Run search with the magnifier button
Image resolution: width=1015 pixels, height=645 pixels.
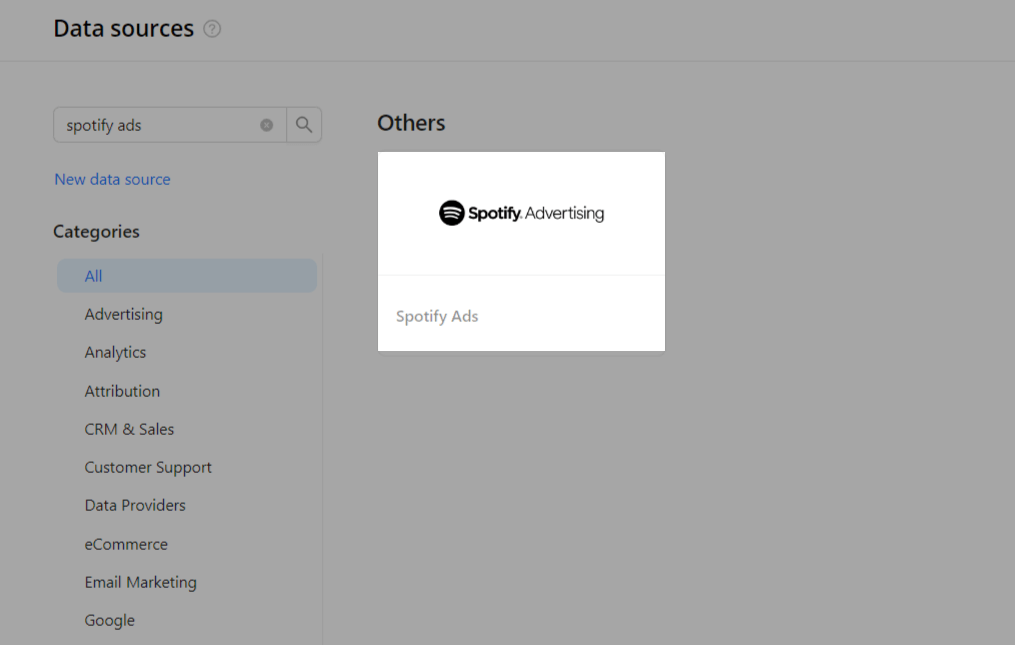tap(304, 125)
